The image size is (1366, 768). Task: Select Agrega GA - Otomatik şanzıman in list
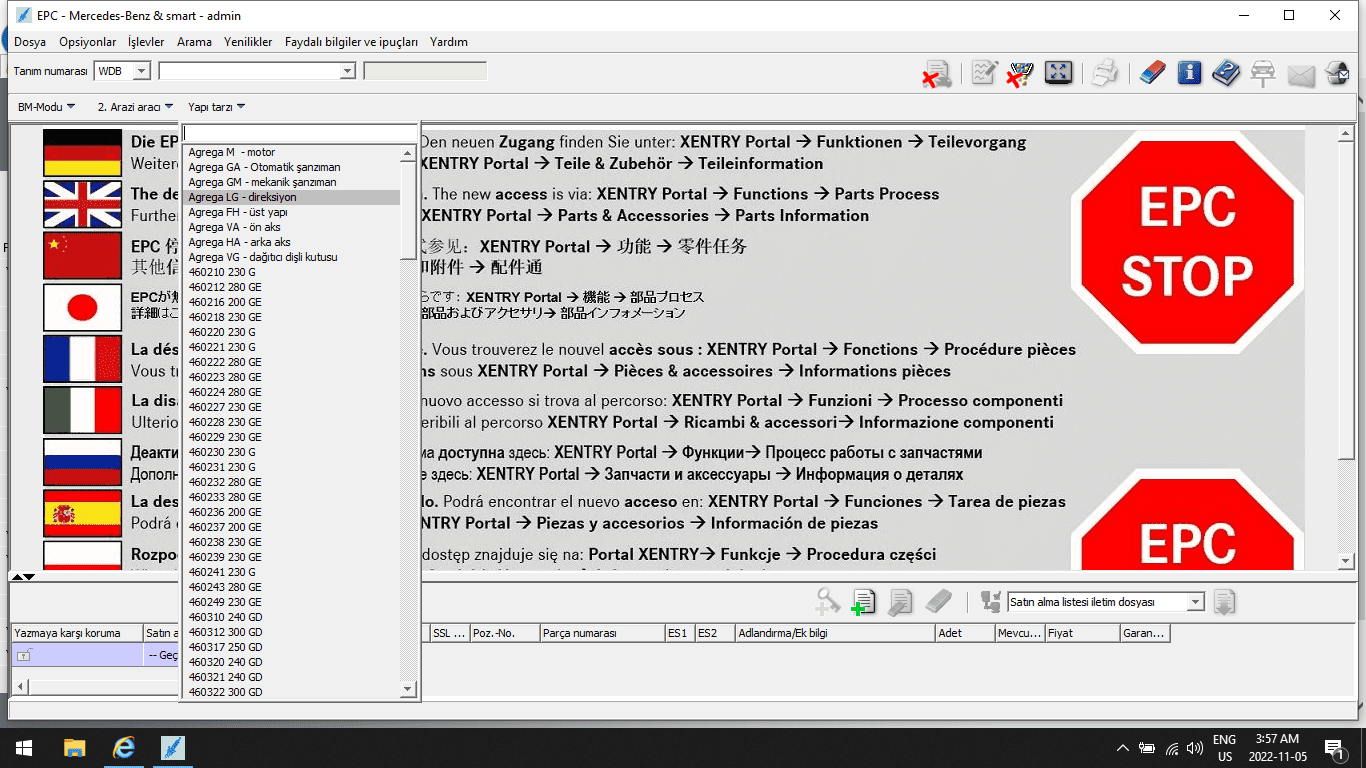coord(264,167)
